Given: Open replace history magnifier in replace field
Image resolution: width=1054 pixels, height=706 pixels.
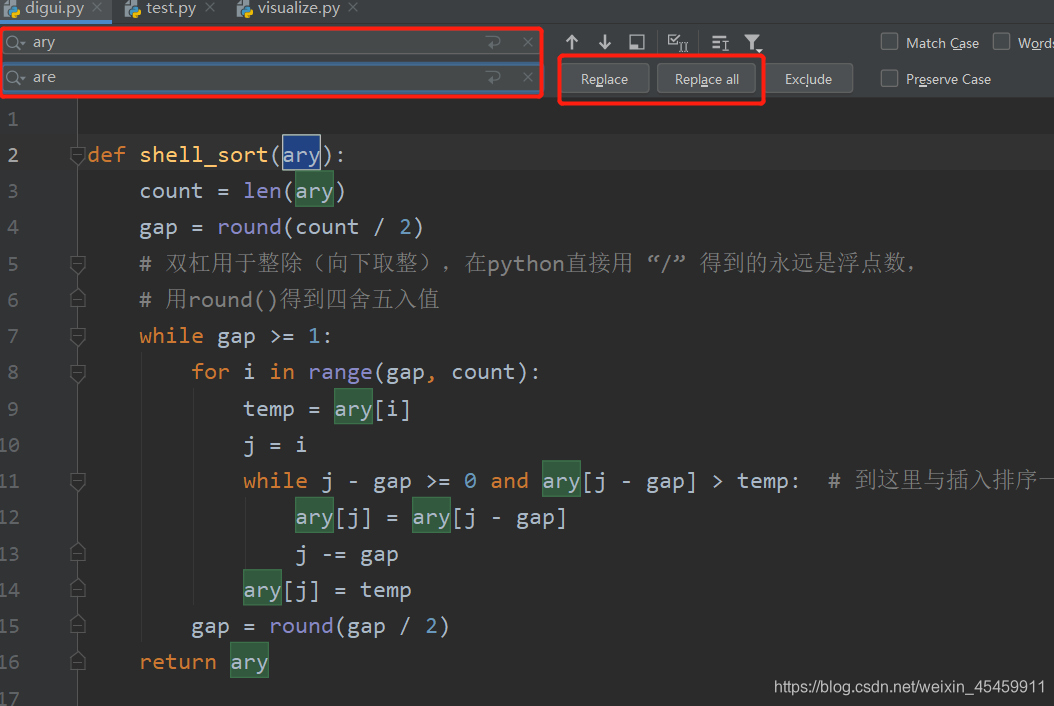Looking at the screenshot, I should (x=15, y=78).
